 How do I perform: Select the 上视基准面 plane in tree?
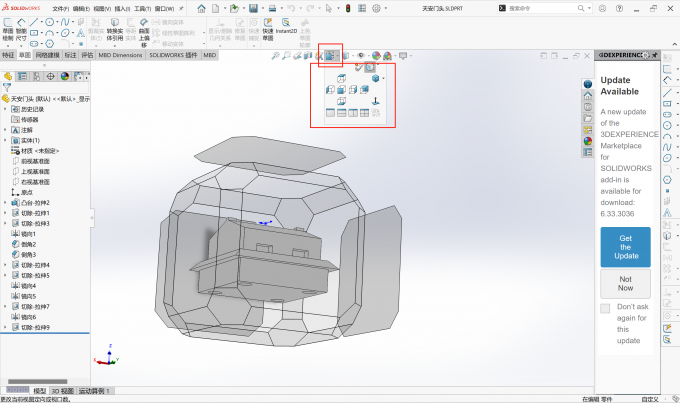pyautogui.click(x=37, y=171)
